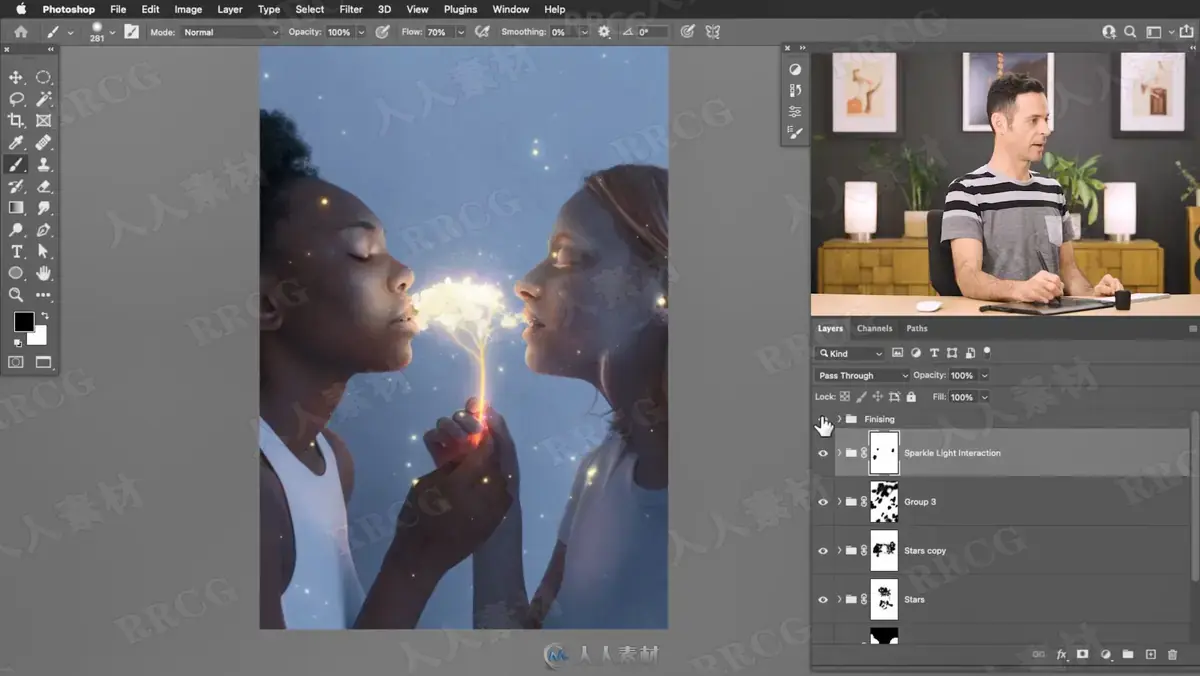Select the Healing Brush tool
This screenshot has width=1200, height=676.
pos(43,143)
